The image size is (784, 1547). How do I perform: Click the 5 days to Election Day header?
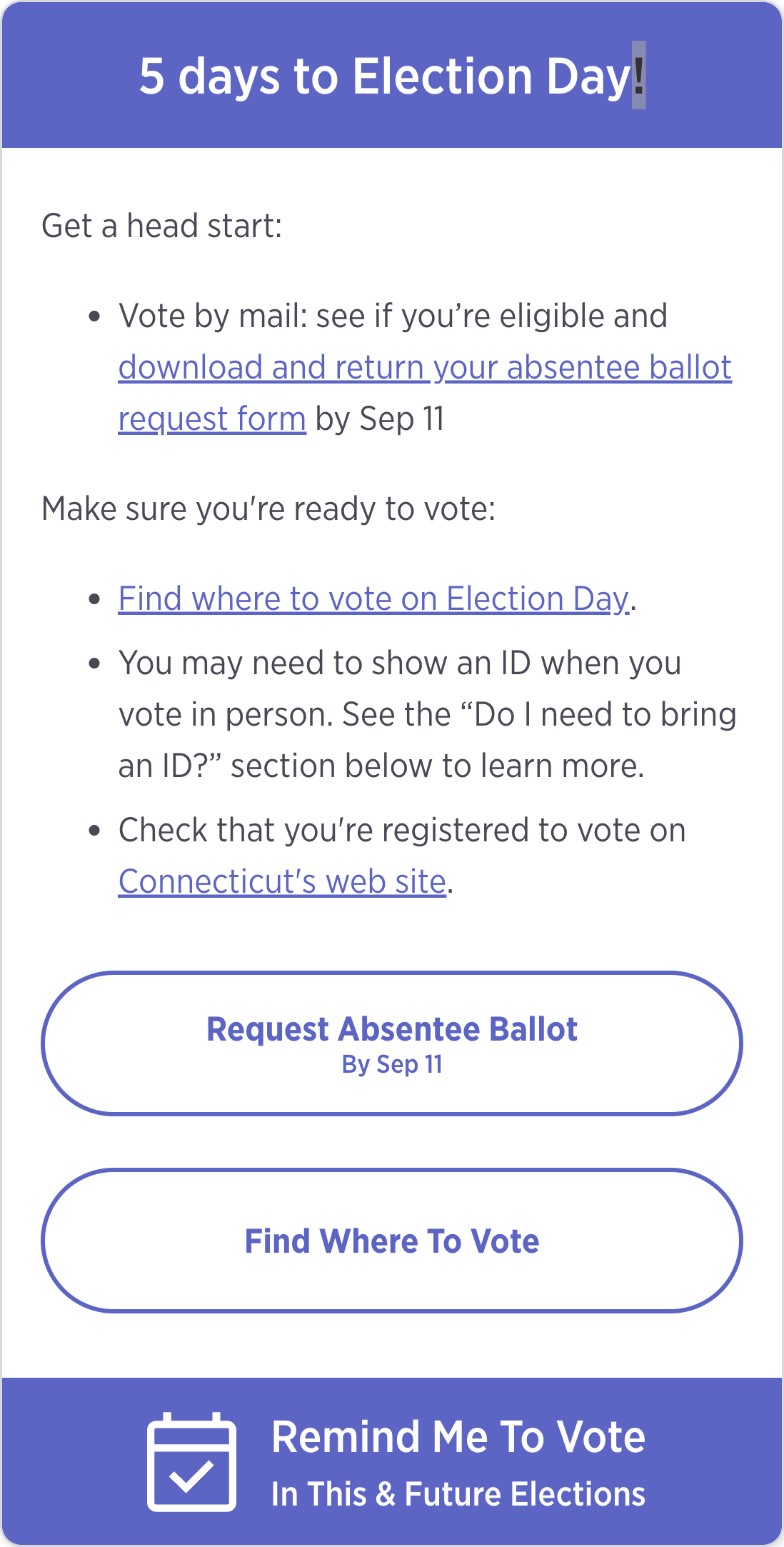391,76
